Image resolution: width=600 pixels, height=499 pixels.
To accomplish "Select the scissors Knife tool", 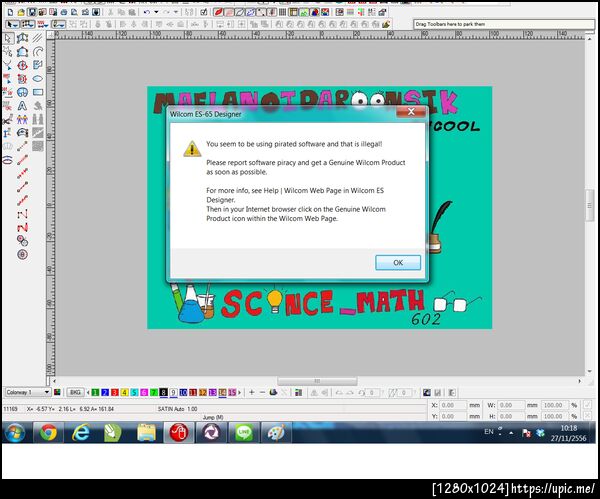I will [x=7, y=119].
